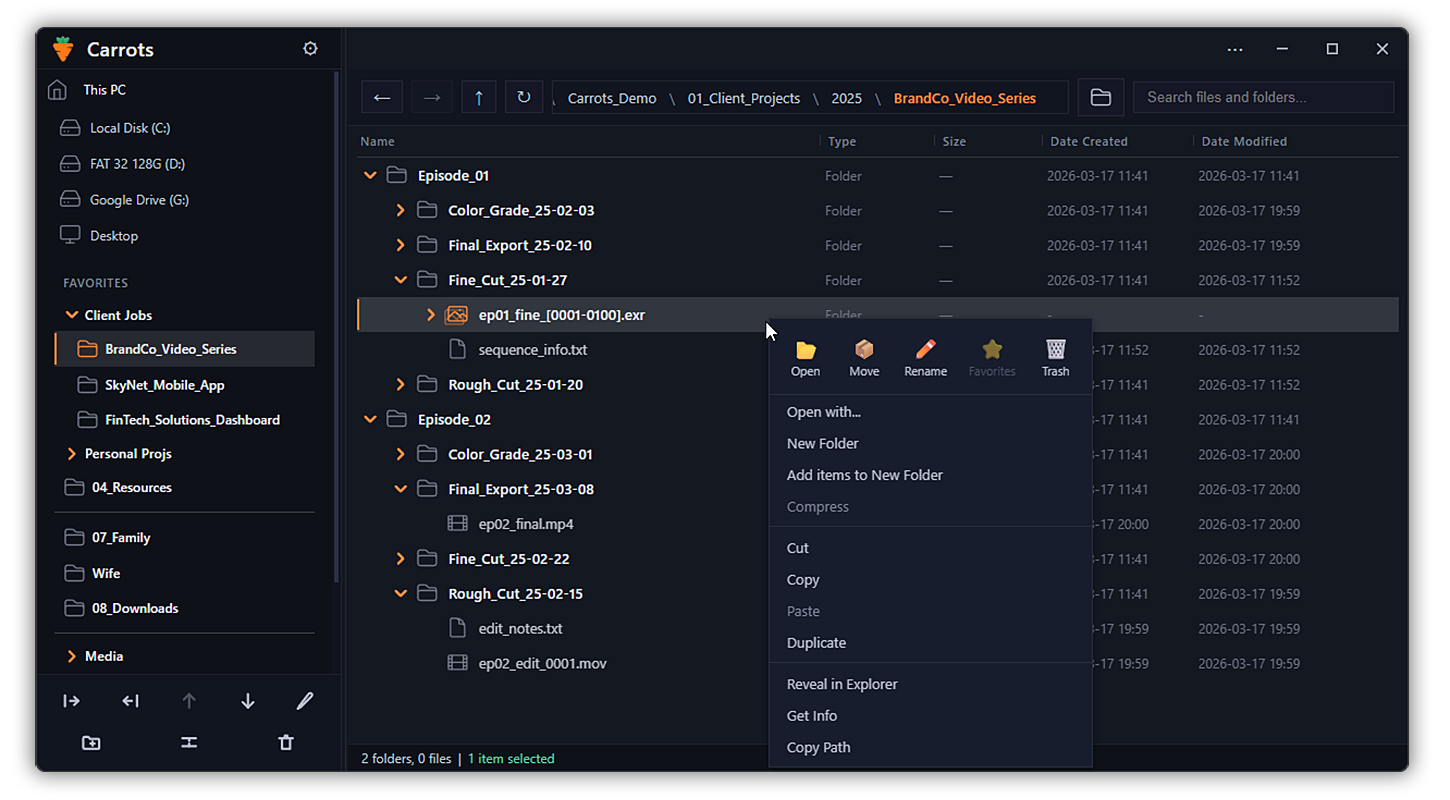Click the Rename pencil icon
The height and width of the screenshot is (800, 1450).
tap(925, 350)
